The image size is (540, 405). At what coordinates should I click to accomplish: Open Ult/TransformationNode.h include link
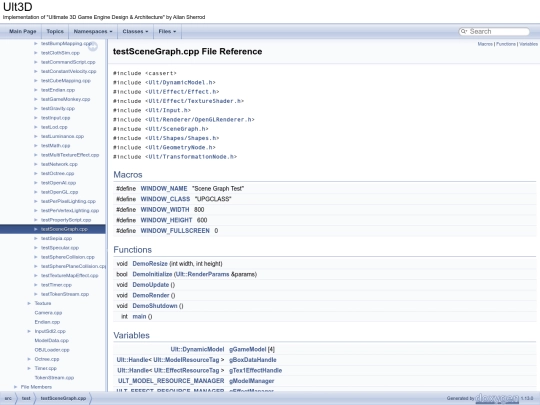(191, 157)
